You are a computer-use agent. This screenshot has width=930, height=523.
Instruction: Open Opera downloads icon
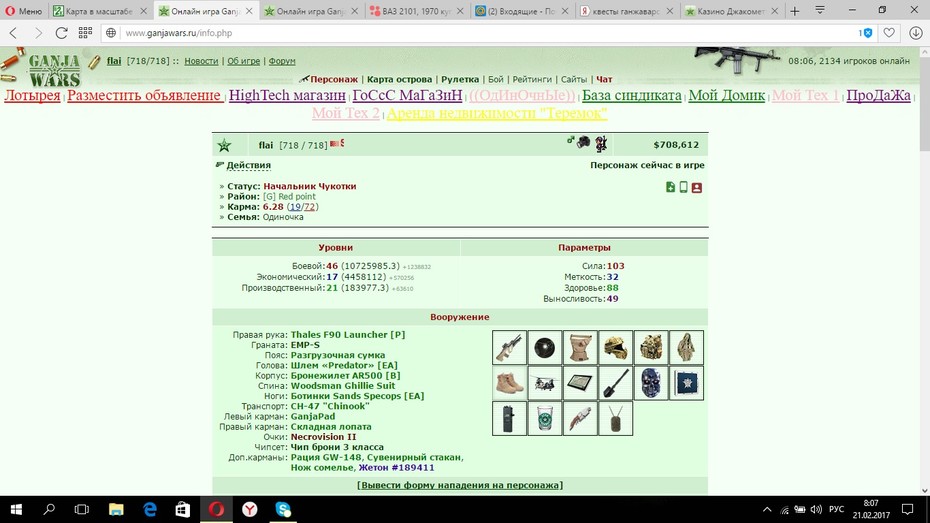916,33
